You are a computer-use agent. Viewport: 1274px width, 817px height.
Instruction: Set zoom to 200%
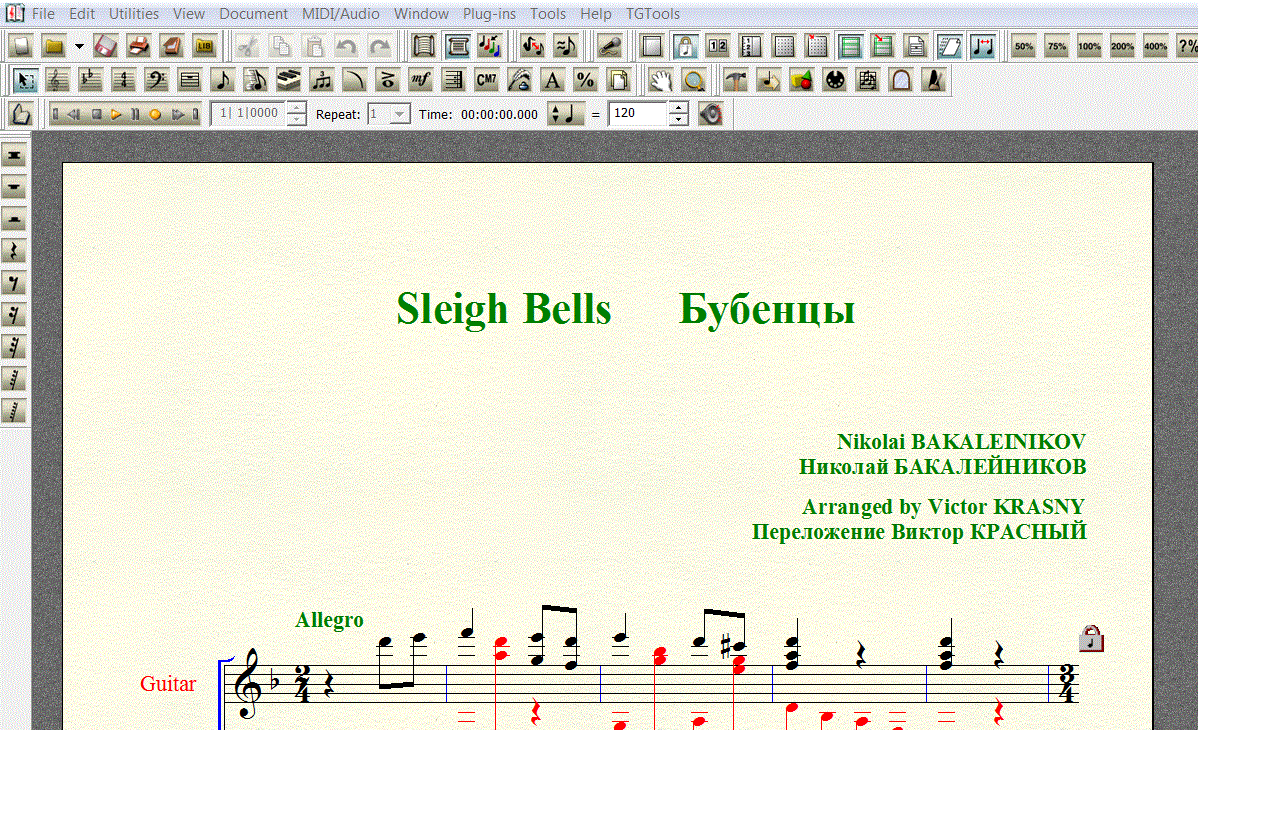(1122, 46)
